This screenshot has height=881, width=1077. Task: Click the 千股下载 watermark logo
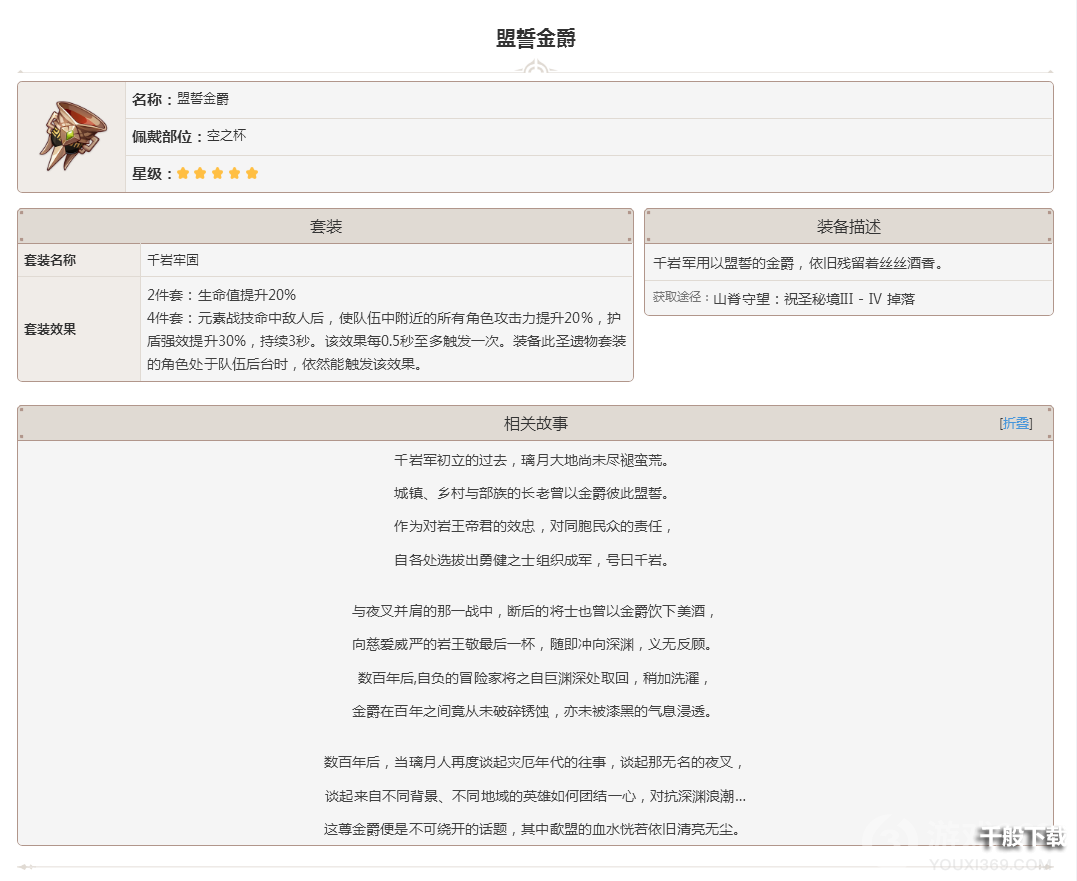1020,838
